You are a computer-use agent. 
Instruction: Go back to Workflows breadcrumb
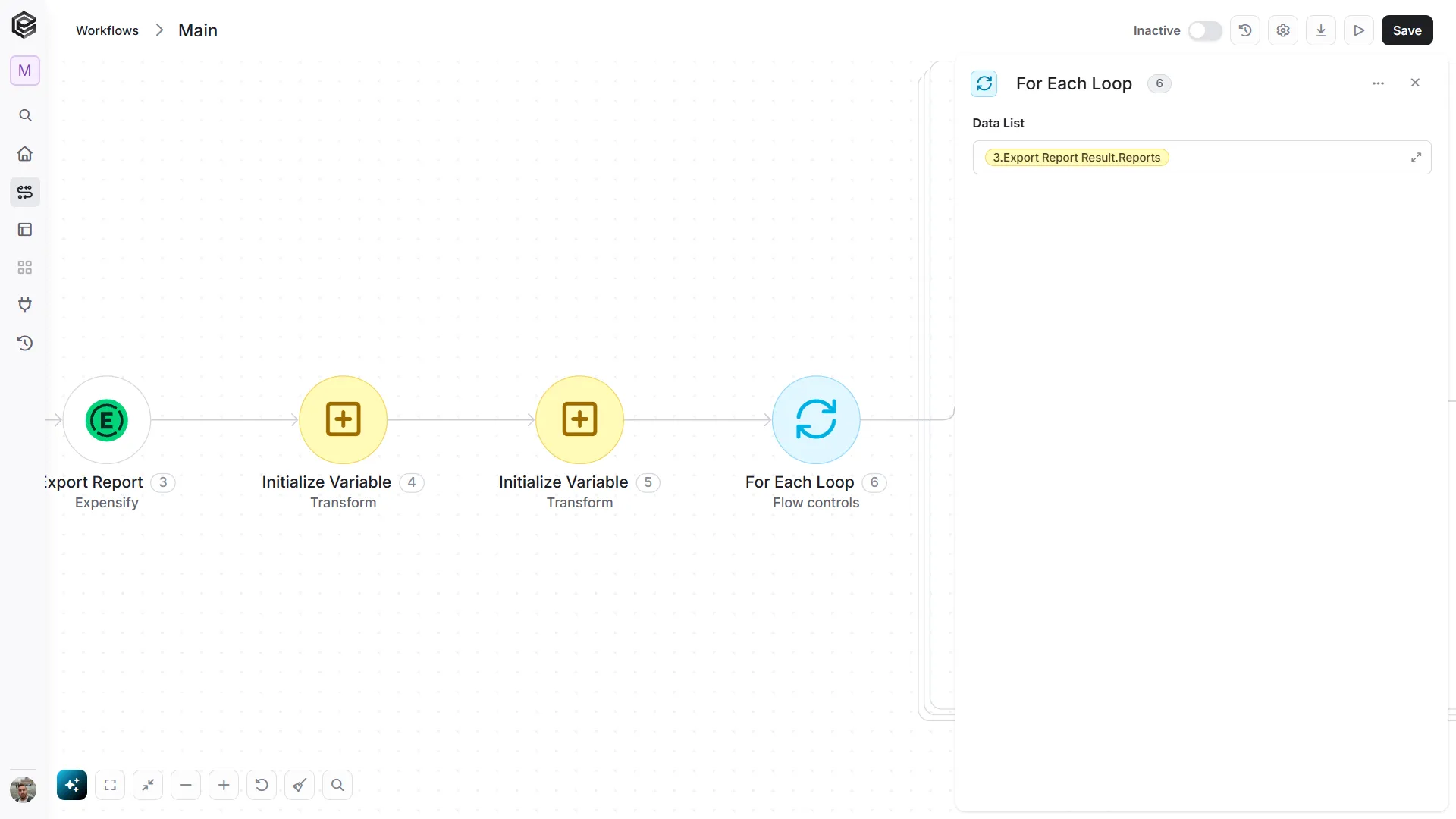click(107, 30)
